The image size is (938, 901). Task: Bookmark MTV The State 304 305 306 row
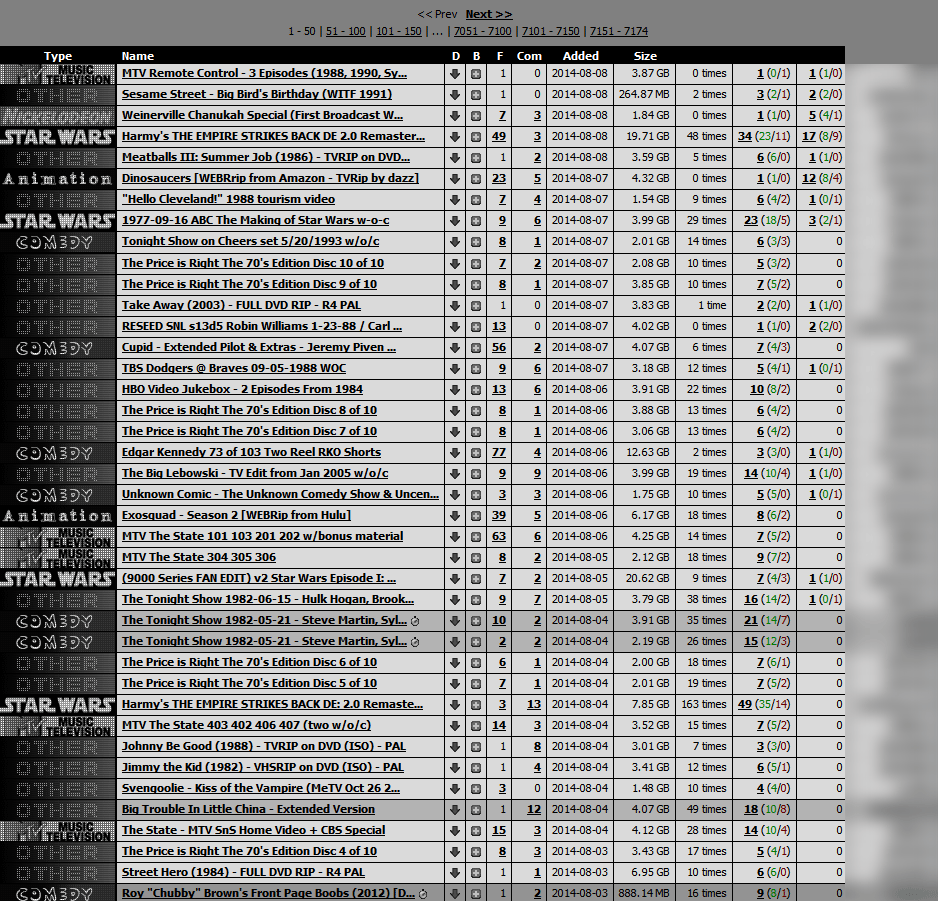(x=476, y=558)
